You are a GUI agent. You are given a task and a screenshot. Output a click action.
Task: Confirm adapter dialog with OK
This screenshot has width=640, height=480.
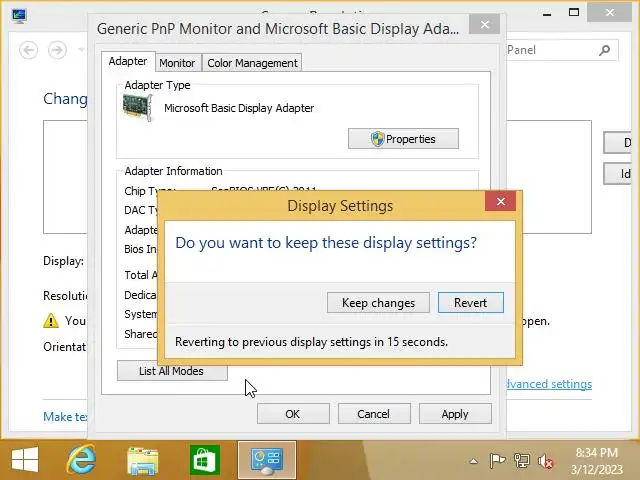293,414
